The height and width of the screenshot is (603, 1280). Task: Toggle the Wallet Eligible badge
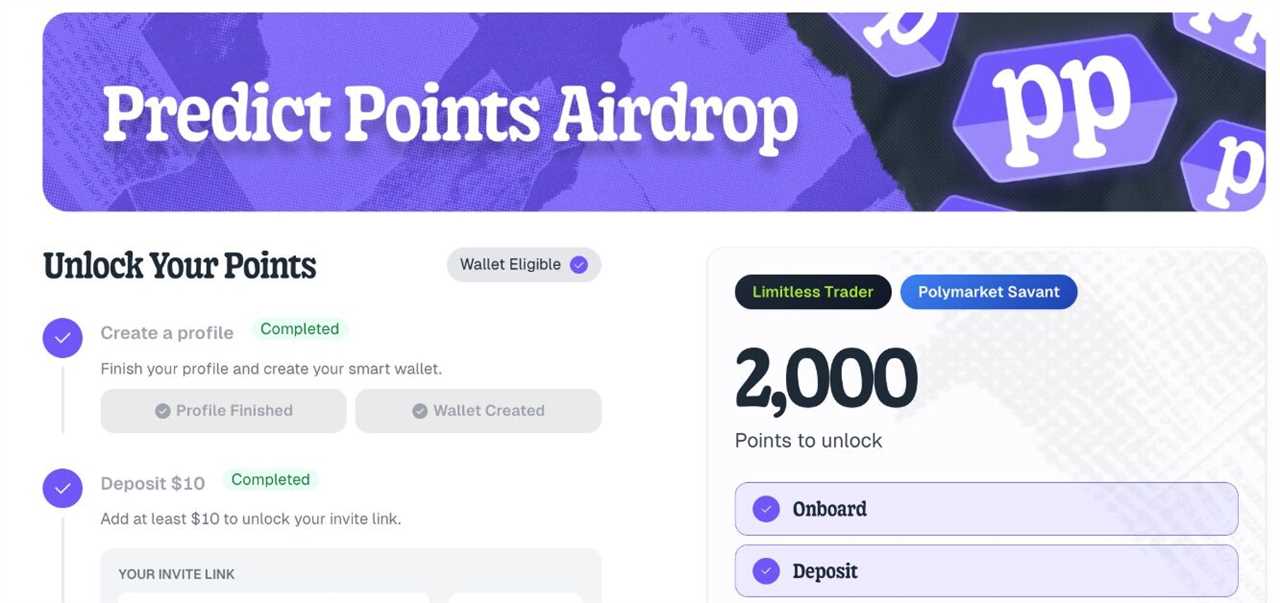click(523, 264)
